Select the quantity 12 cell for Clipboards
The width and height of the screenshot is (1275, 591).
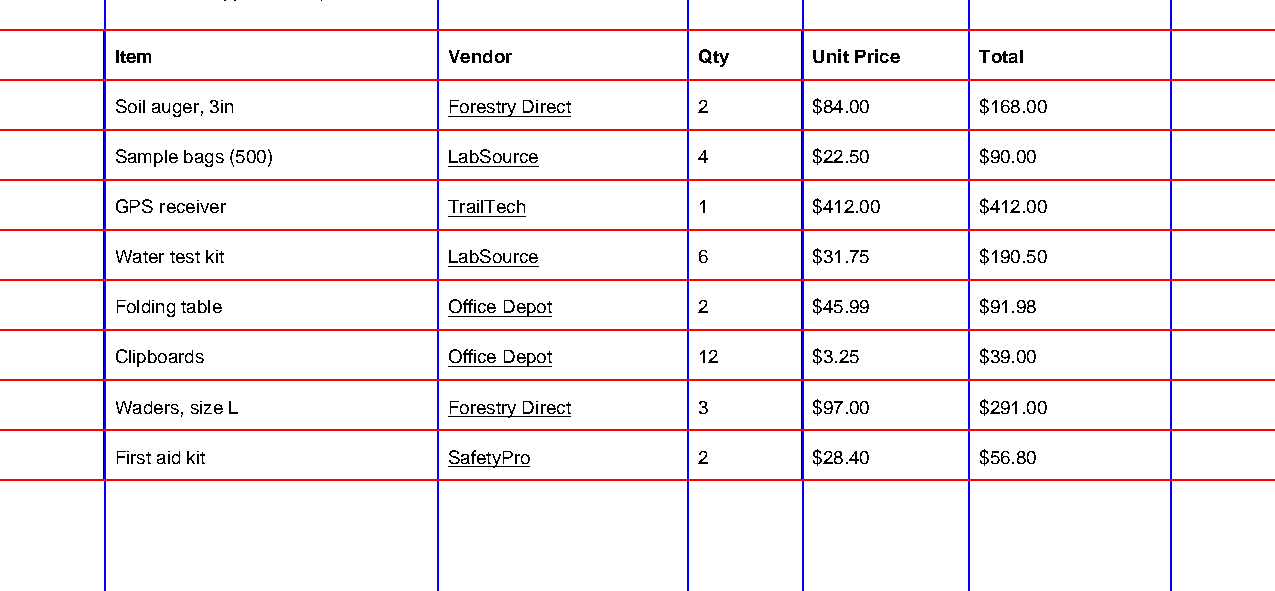pyautogui.click(x=745, y=355)
